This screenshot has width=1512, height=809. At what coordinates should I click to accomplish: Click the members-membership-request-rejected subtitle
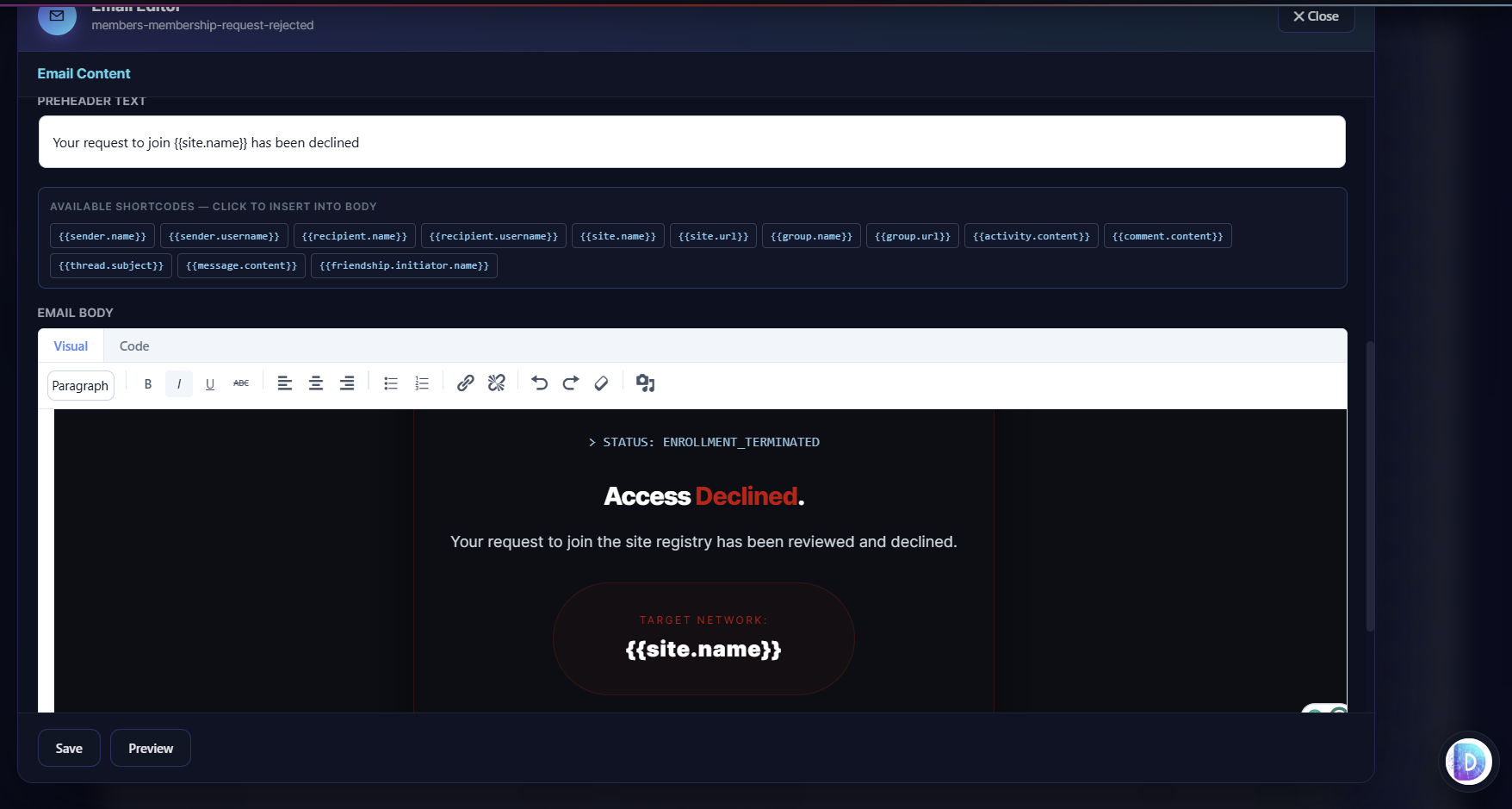(202, 25)
